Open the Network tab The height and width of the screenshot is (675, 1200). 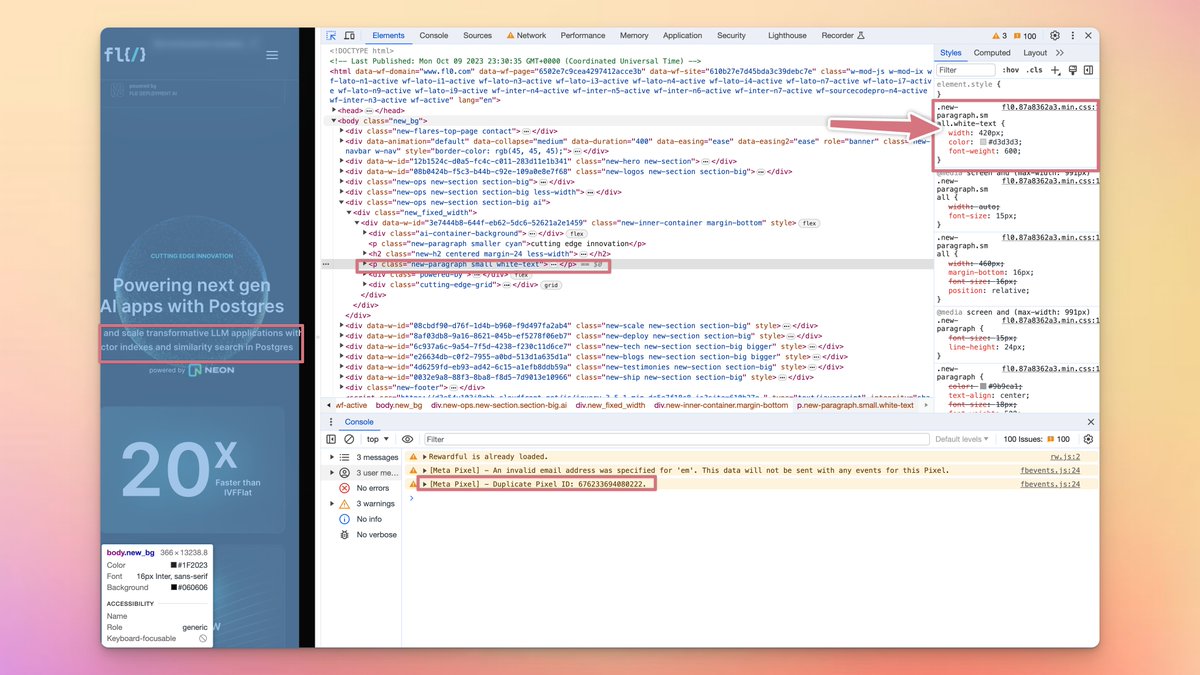click(x=526, y=35)
